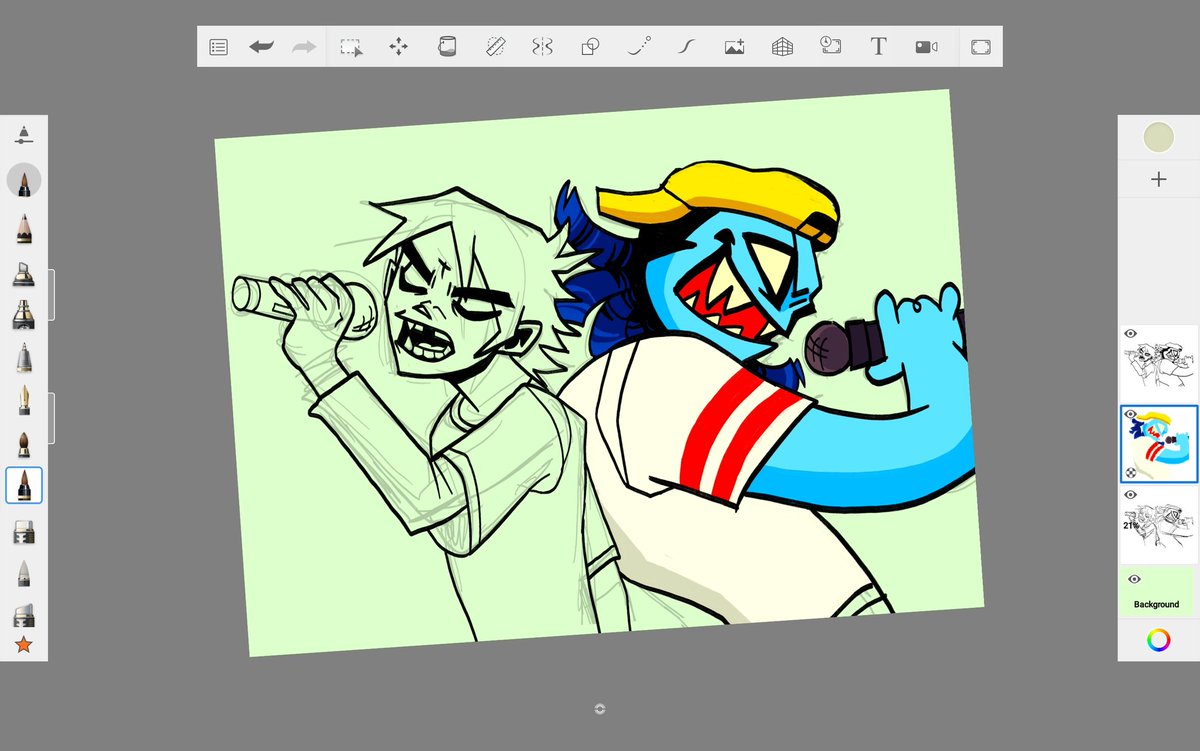Undo the last stroke
1200x751 pixels.
click(261, 46)
